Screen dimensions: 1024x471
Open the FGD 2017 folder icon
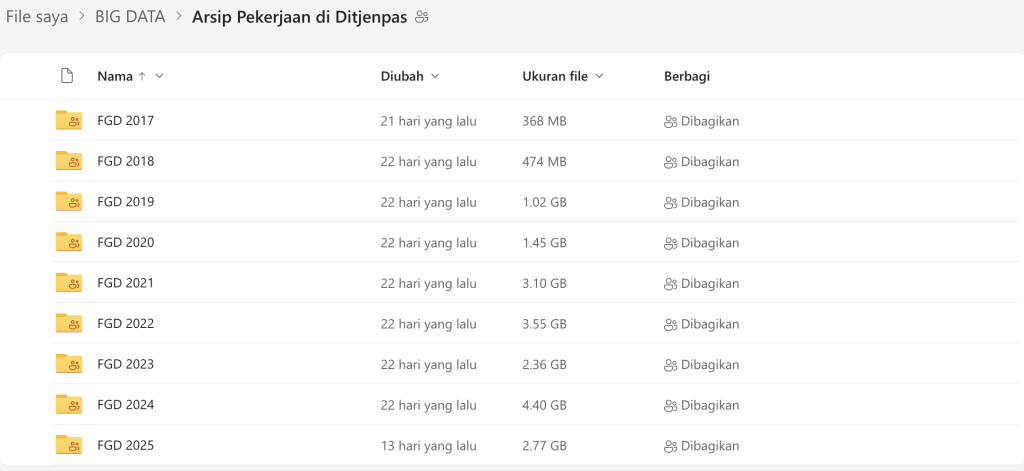[x=69, y=120]
